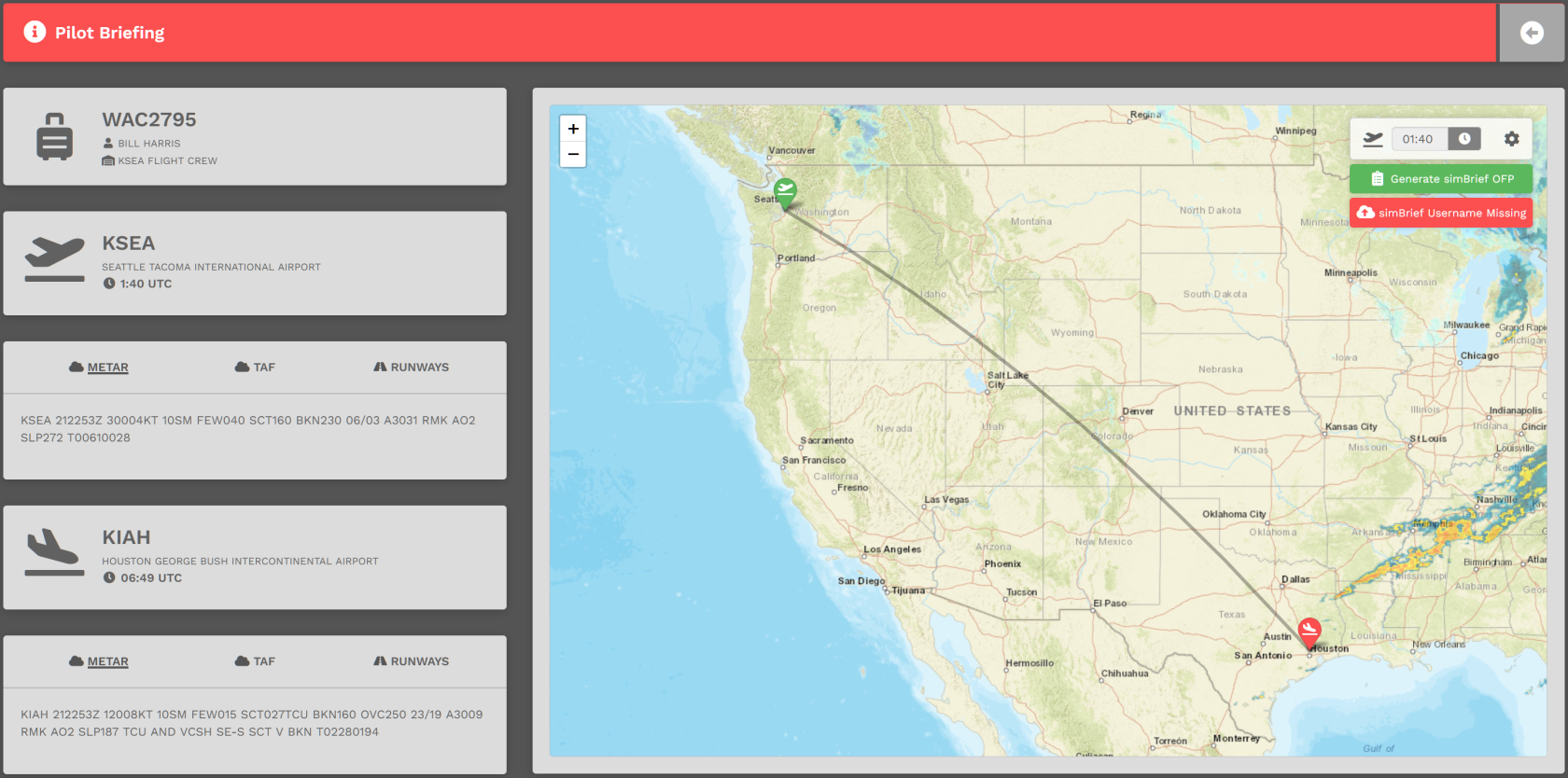This screenshot has width=1568, height=778.
Task: Click the road icon beside KIAH RUNWAYS
Action: click(380, 661)
